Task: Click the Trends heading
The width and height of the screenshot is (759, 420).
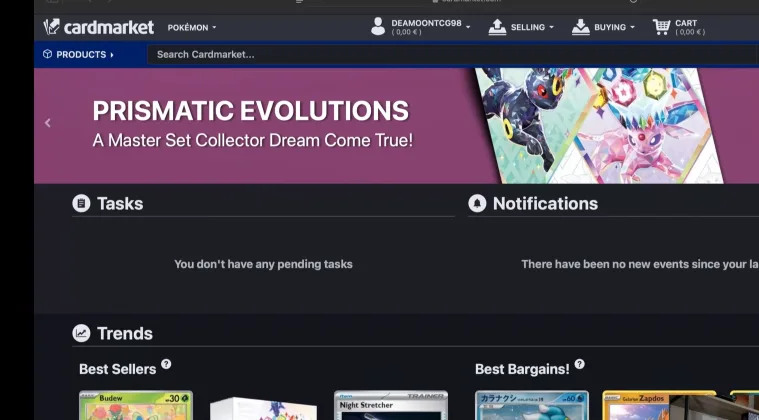Action: [x=125, y=333]
